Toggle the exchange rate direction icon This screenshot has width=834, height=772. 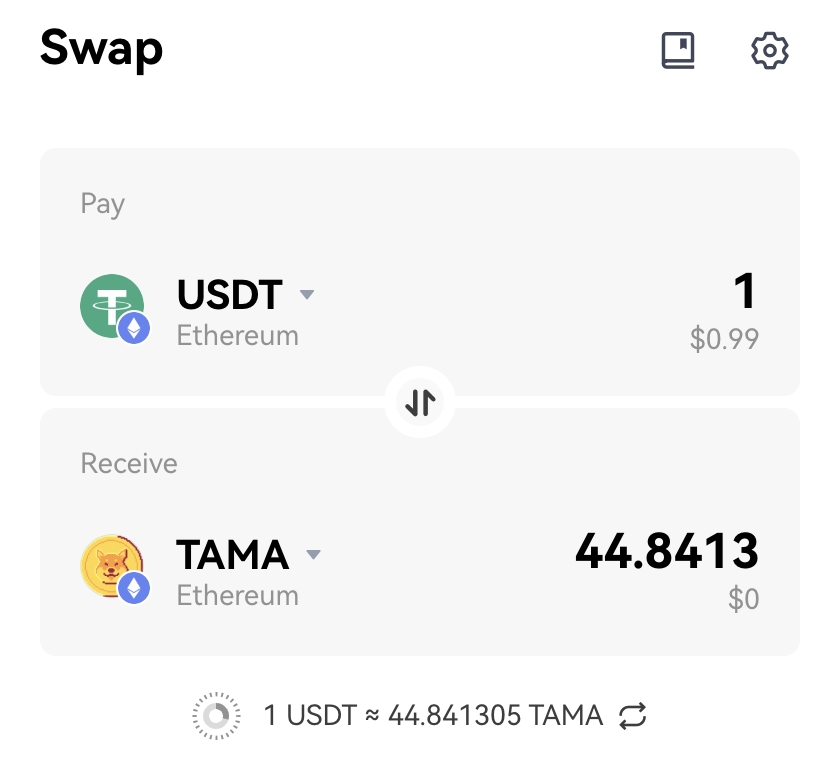[x=632, y=715]
